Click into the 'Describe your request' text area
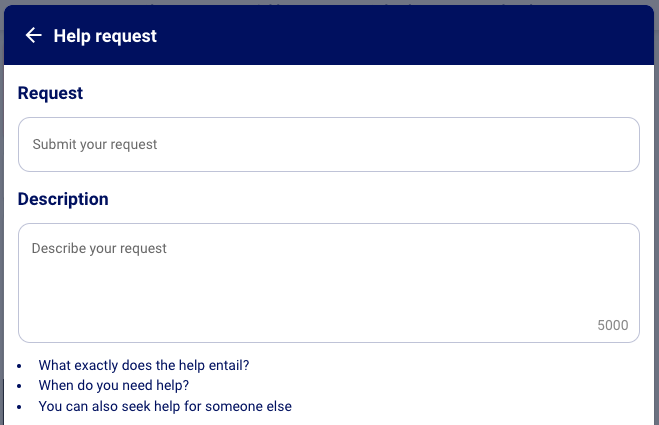This screenshot has height=425, width=659. 328,283
